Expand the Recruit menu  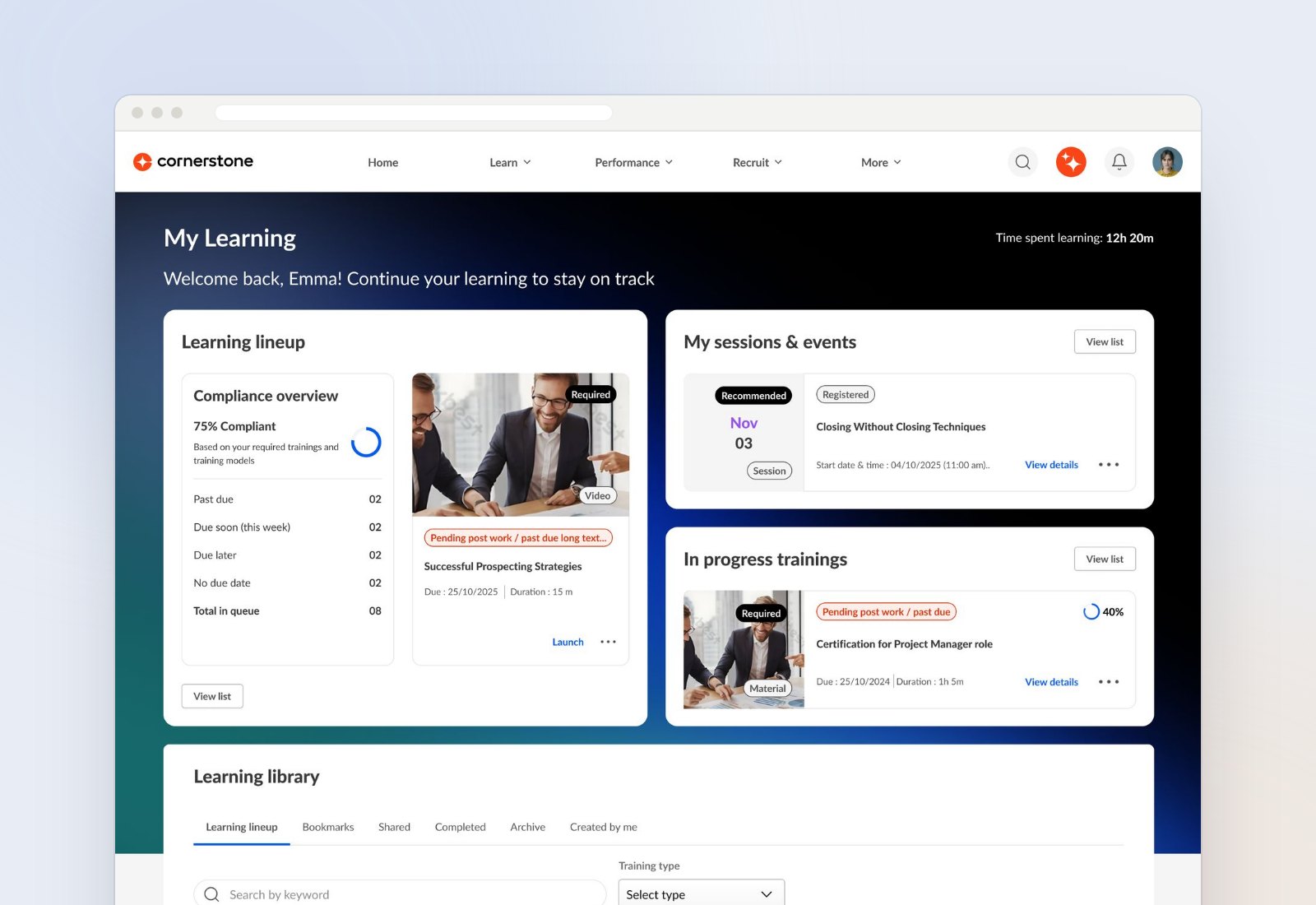click(x=757, y=162)
